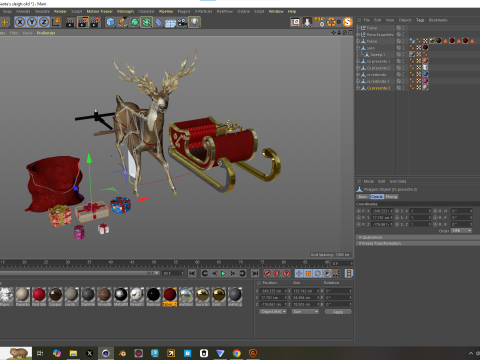Open Object Manager Tags menu
Screen dimensions: 480x360
pyautogui.click(x=420, y=20)
